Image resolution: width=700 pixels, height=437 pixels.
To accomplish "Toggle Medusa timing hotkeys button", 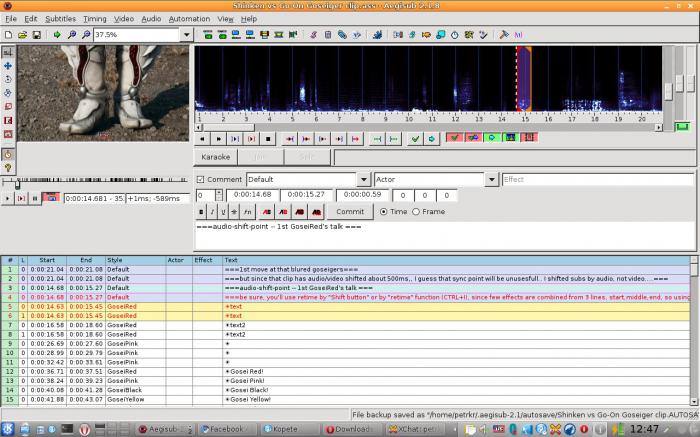I will click(x=529, y=137).
